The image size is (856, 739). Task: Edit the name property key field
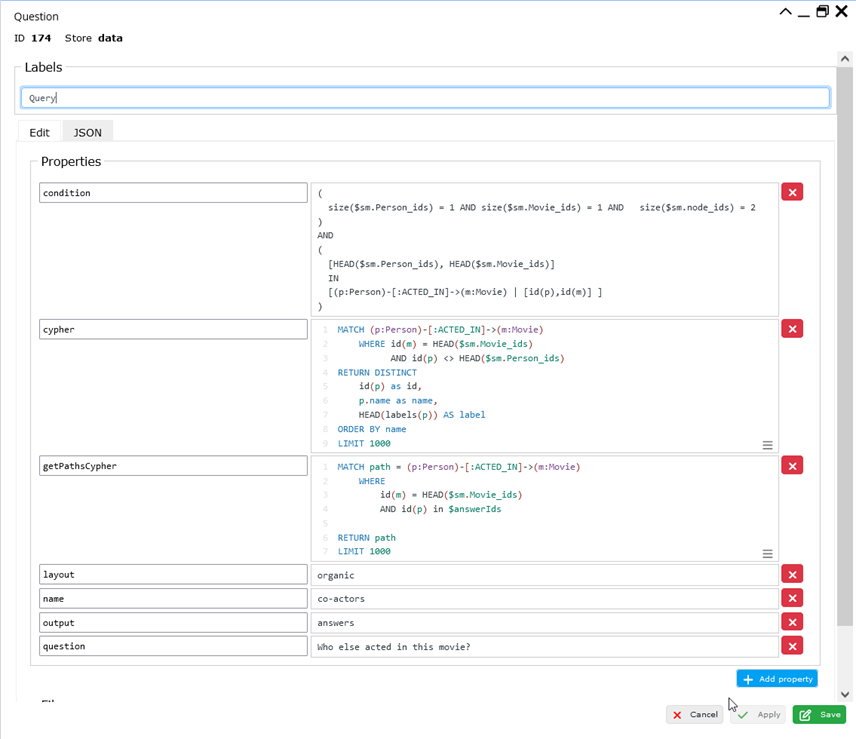[173, 598]
